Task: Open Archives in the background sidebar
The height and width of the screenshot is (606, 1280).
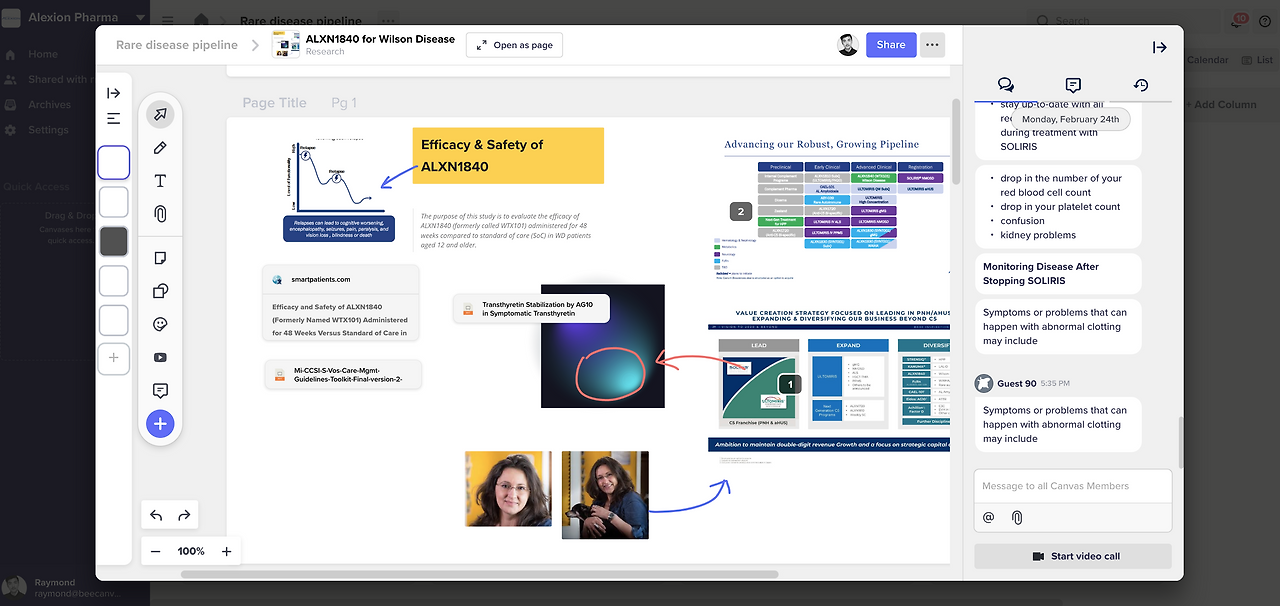Action: pos(49,104)
